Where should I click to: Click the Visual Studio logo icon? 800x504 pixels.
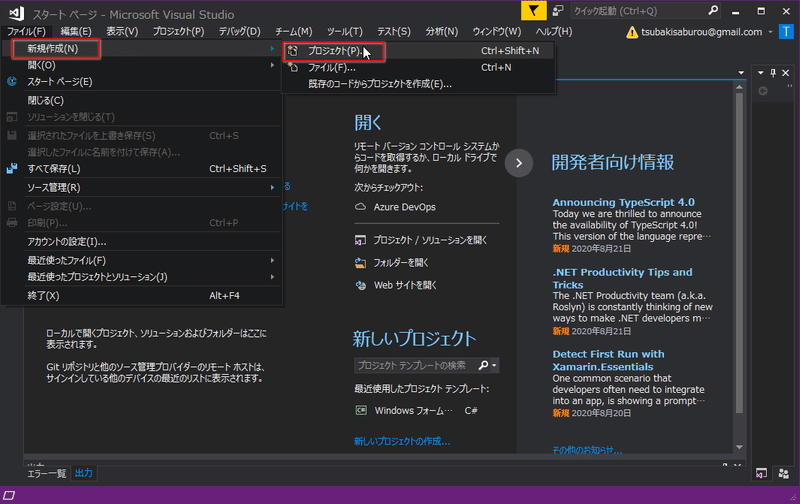coord(16,13)
